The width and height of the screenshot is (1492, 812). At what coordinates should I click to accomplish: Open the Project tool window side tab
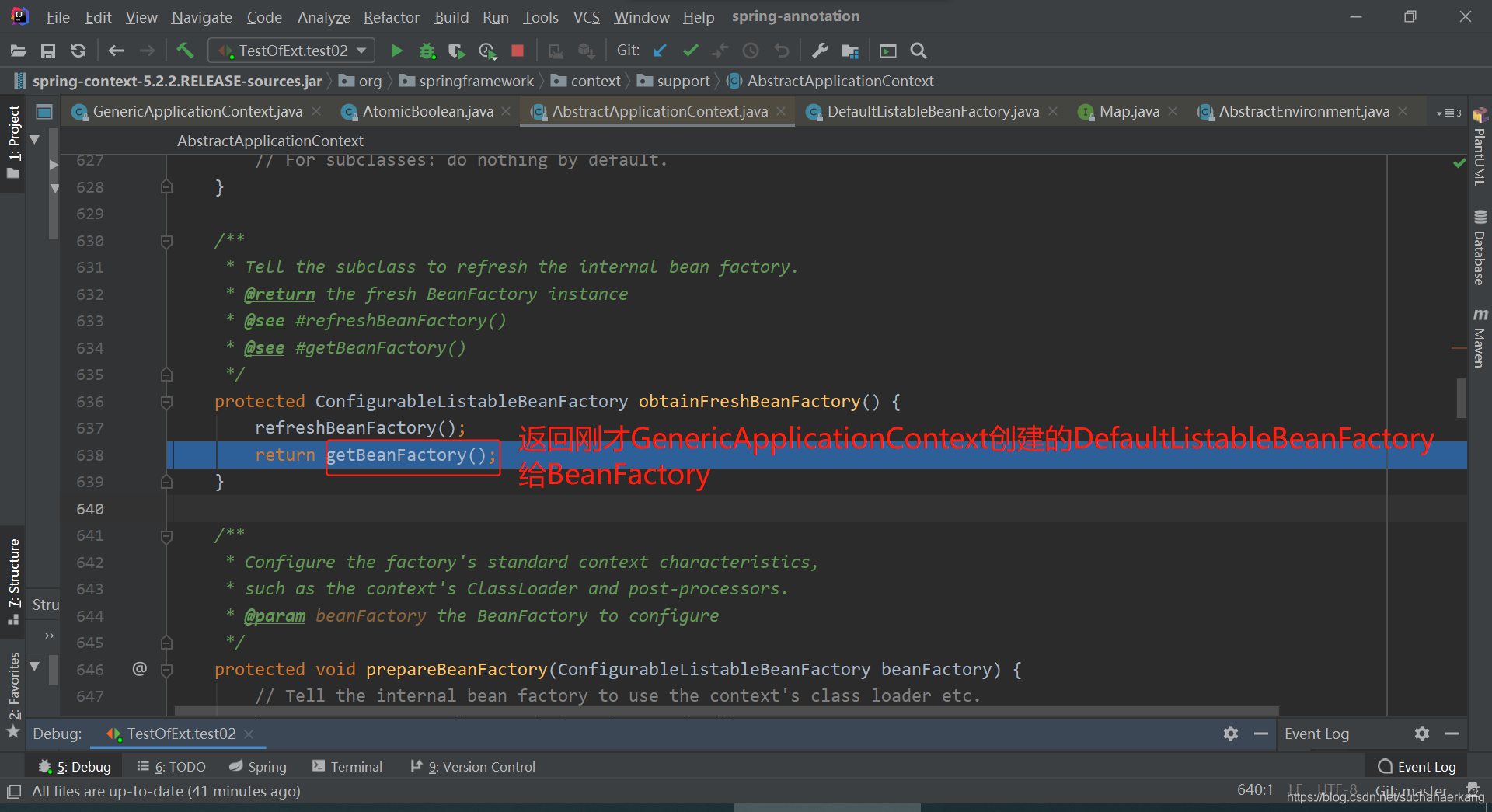(13, 142)
